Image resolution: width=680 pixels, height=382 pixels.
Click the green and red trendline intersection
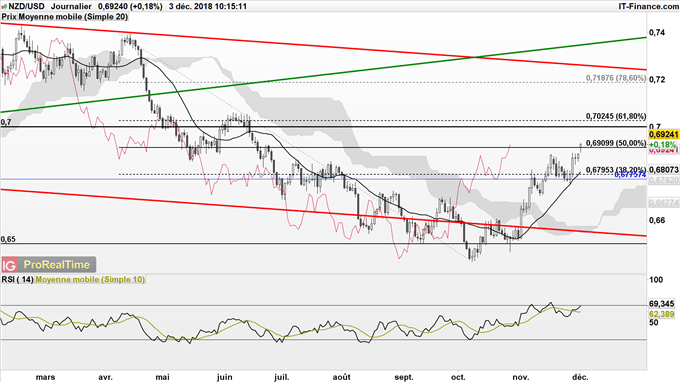(x=476, y=57)
